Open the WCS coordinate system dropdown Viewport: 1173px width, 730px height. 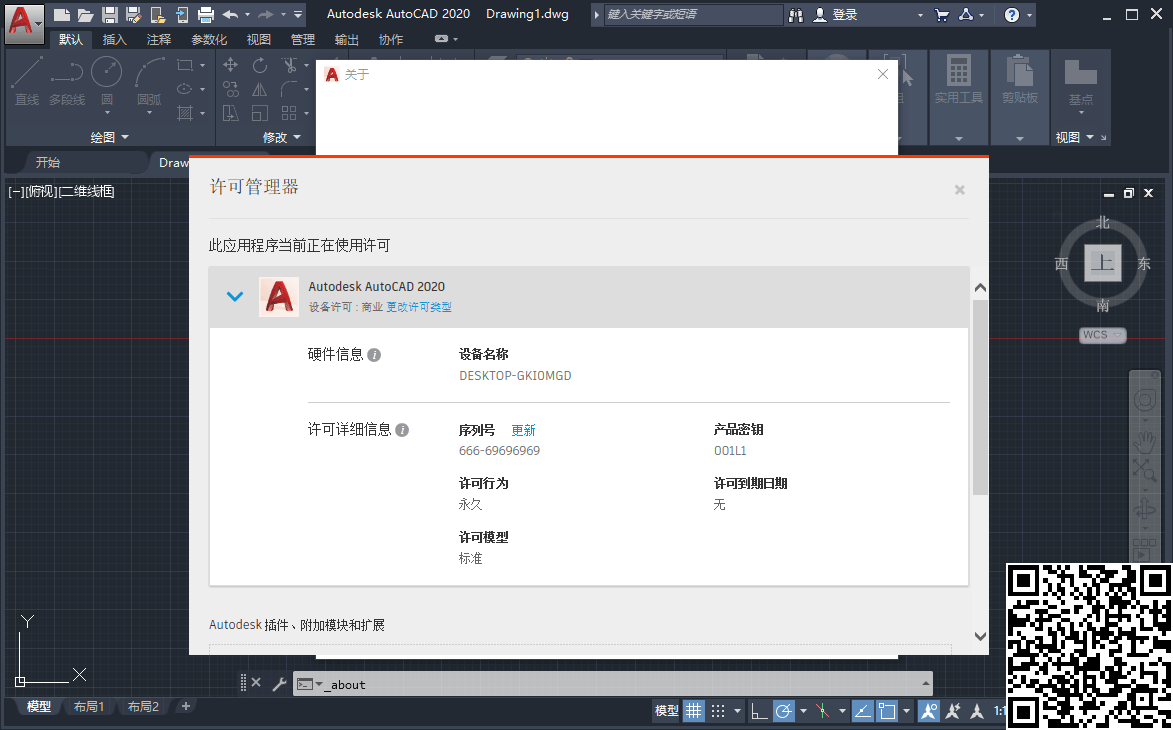tap(1102, 335)
